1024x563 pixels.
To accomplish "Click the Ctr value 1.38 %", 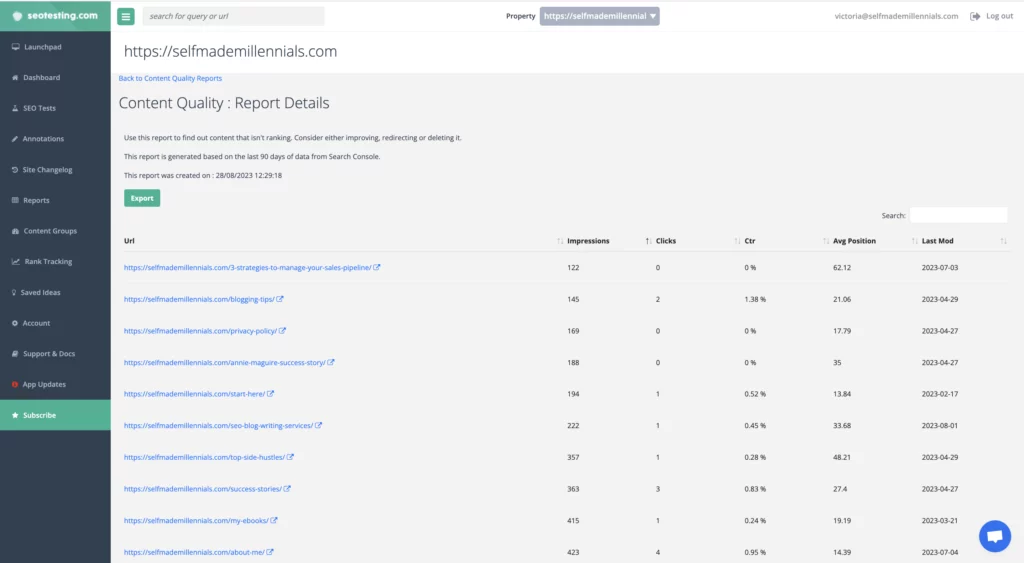I will 755,299.
